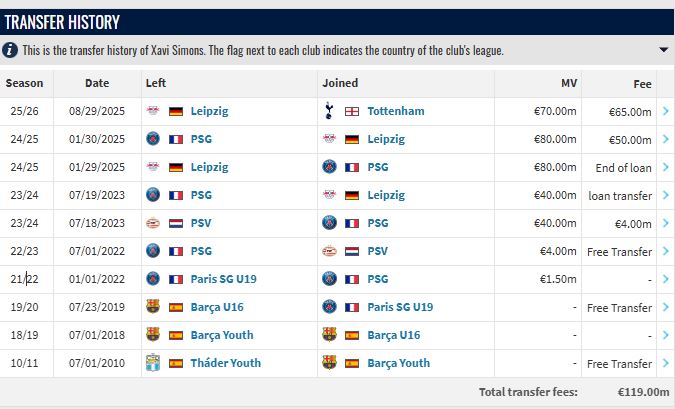Click Thåder Youth club crest icon
The height and width of the screenshot is (409, 675).
153,363
